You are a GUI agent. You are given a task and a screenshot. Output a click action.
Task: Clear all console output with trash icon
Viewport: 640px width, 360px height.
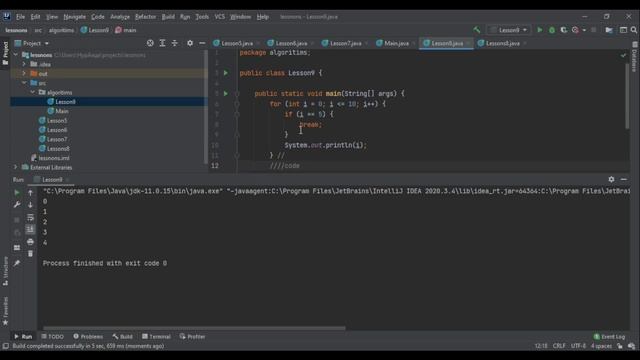pos(30,254)
